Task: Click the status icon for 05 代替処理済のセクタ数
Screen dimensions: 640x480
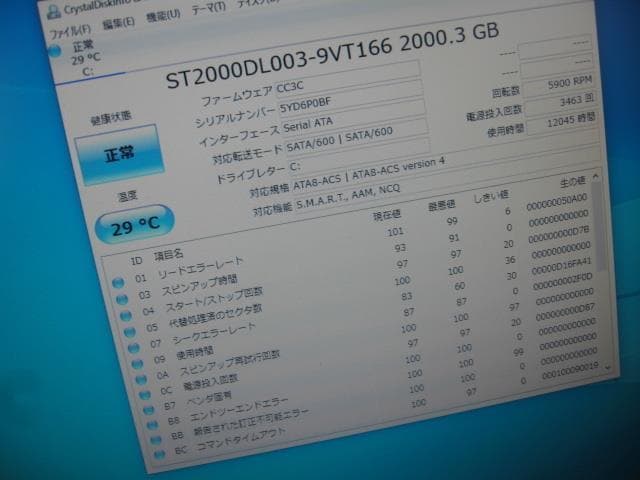Action: point(130,332)
